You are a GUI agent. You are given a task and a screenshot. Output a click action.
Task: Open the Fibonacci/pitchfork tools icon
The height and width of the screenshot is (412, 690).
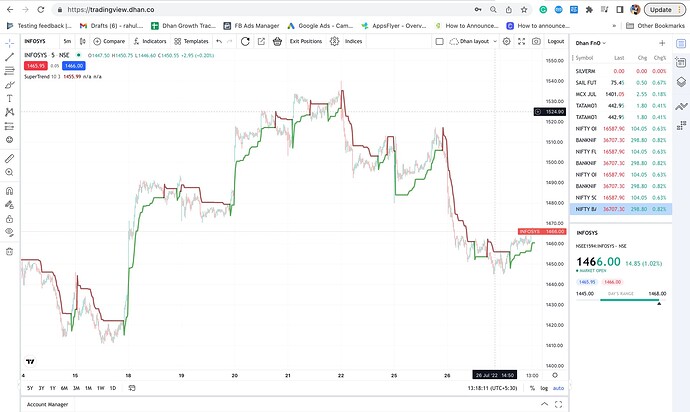click(9, 70)
